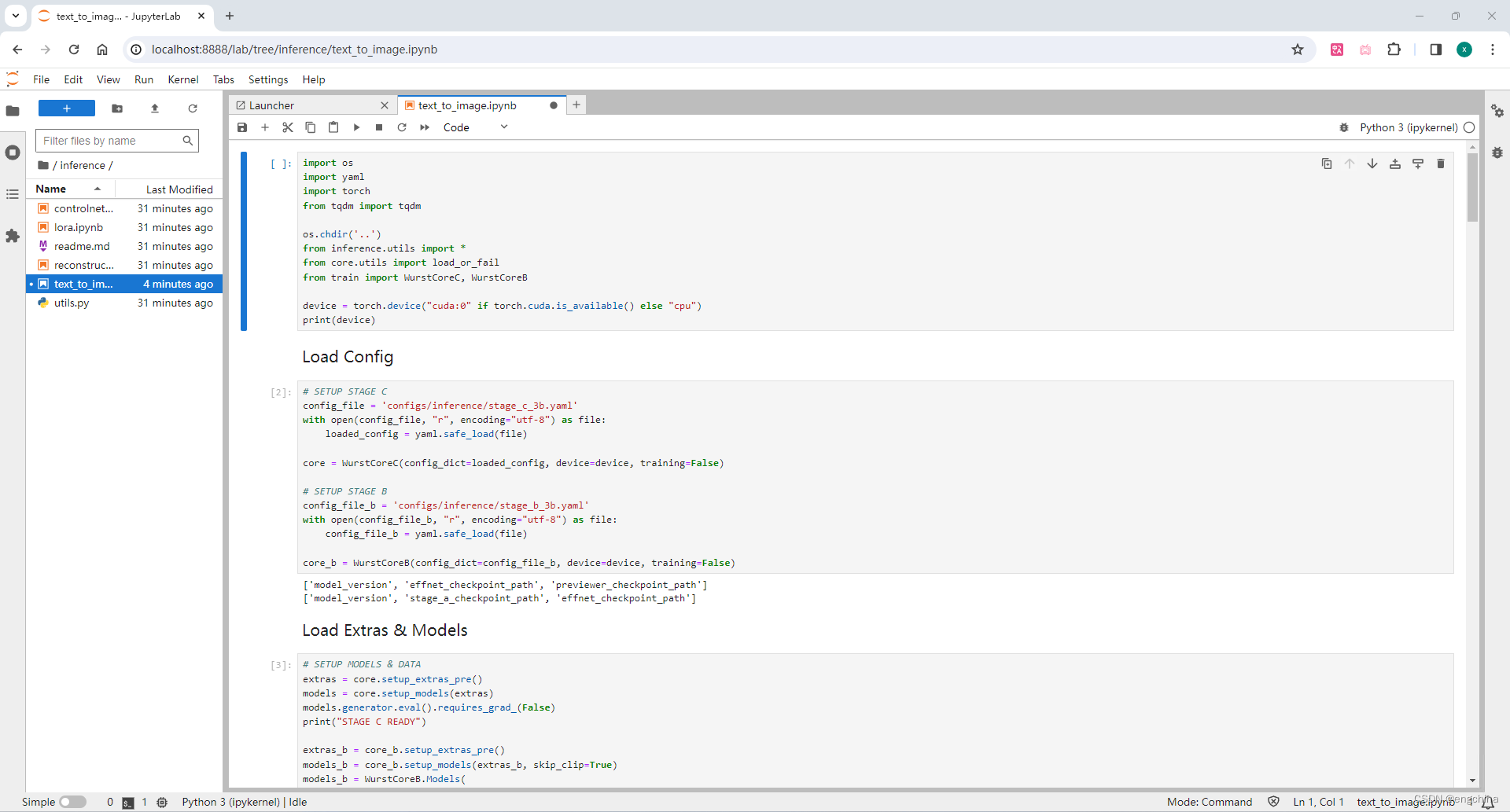This screenshot has height=812, width=1510.
Task: Open the Run menu
Action: [144, 79]
